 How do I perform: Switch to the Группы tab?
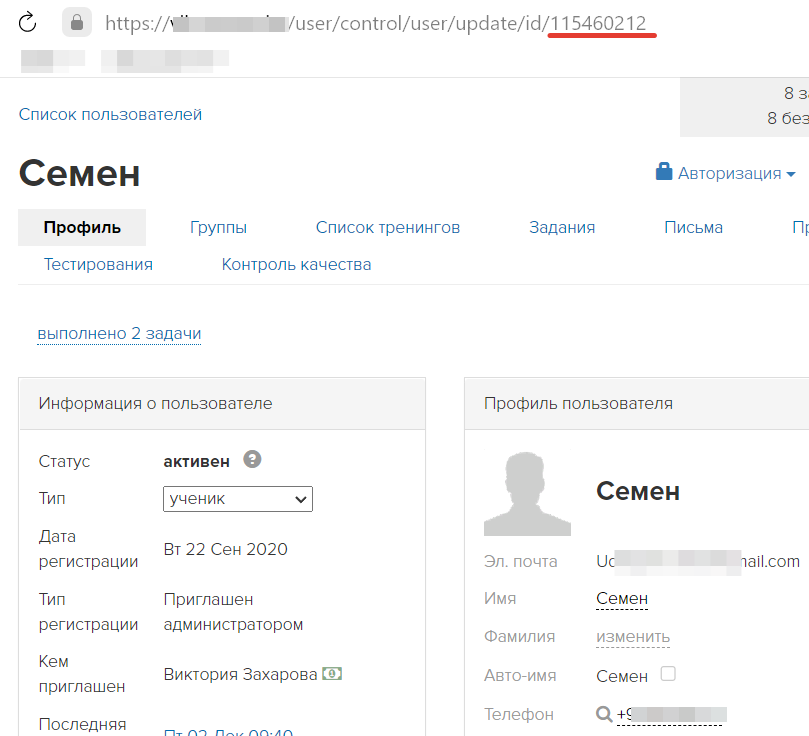click(x=218, y=227)
